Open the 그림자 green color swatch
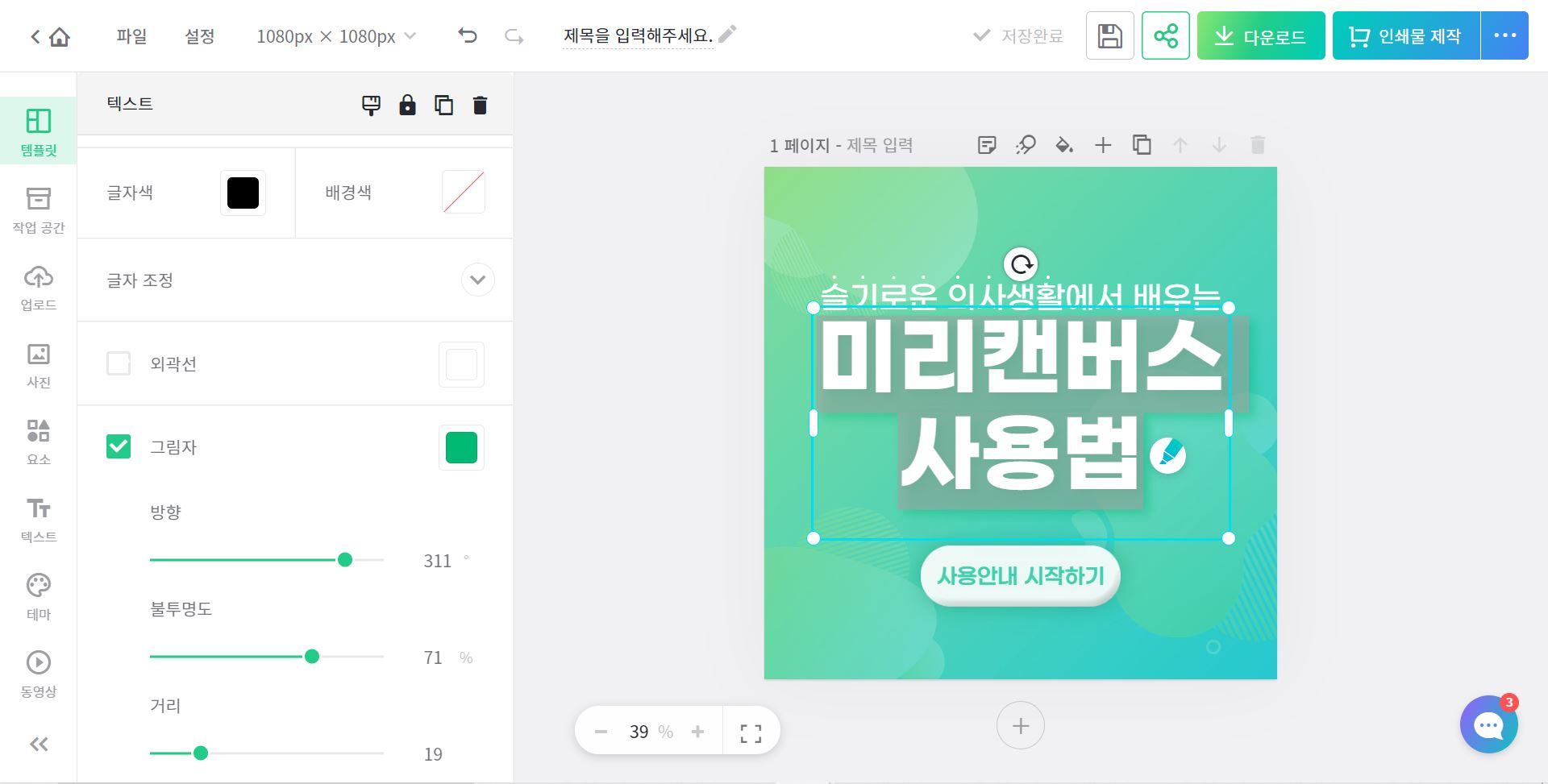The width and height of the screenshot is (1548, 784). coord(461,447)
